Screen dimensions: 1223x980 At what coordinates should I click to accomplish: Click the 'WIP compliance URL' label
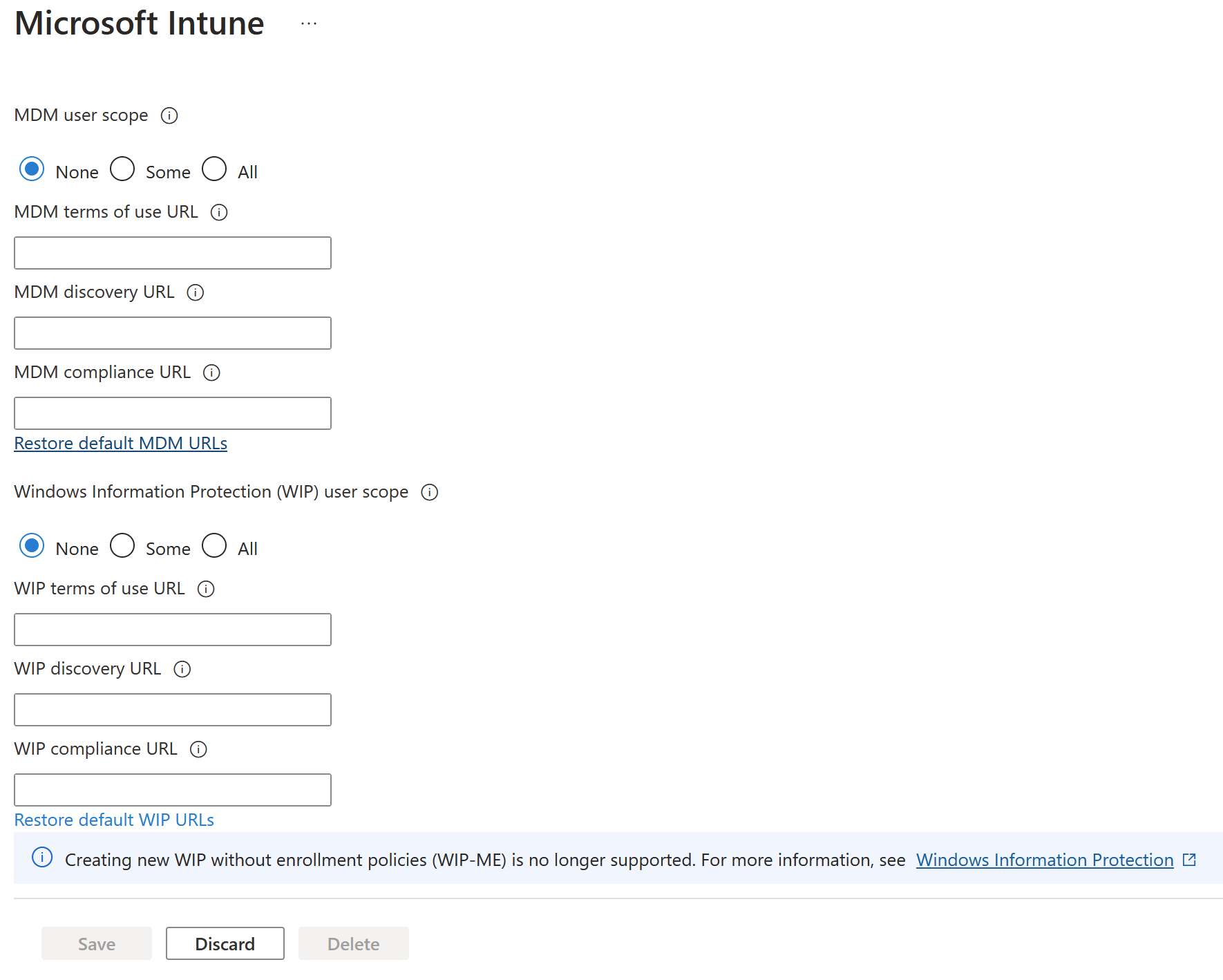[96, 749]
